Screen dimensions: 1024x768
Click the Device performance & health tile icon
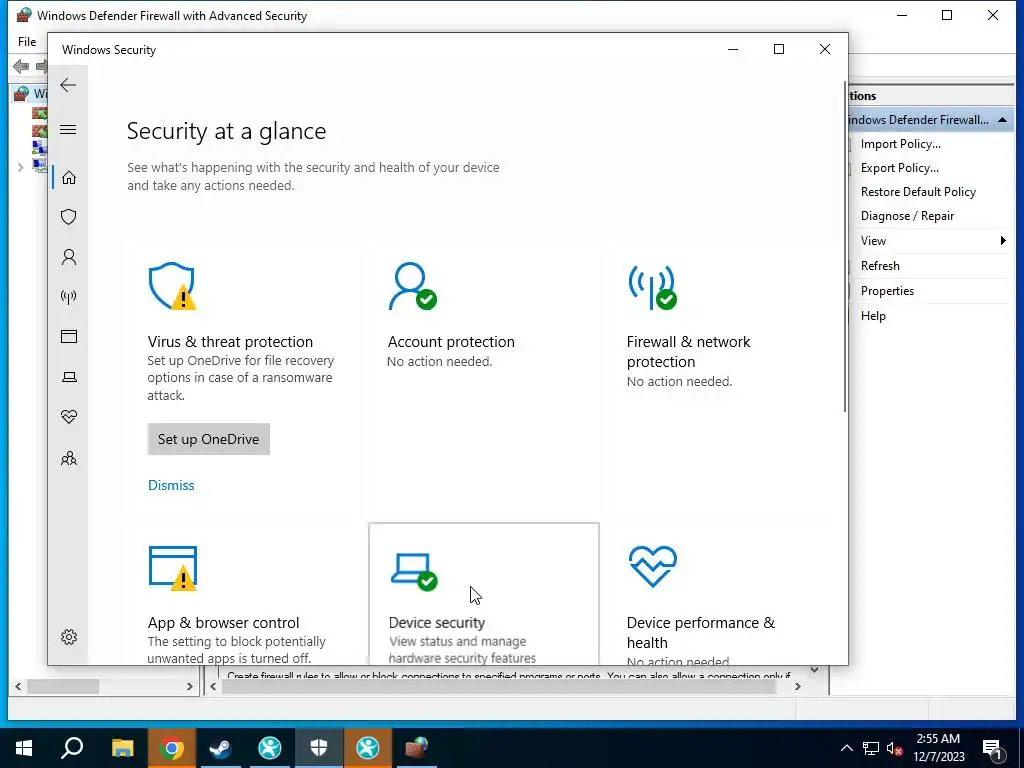pyautogui.click(x=652, y=566)
